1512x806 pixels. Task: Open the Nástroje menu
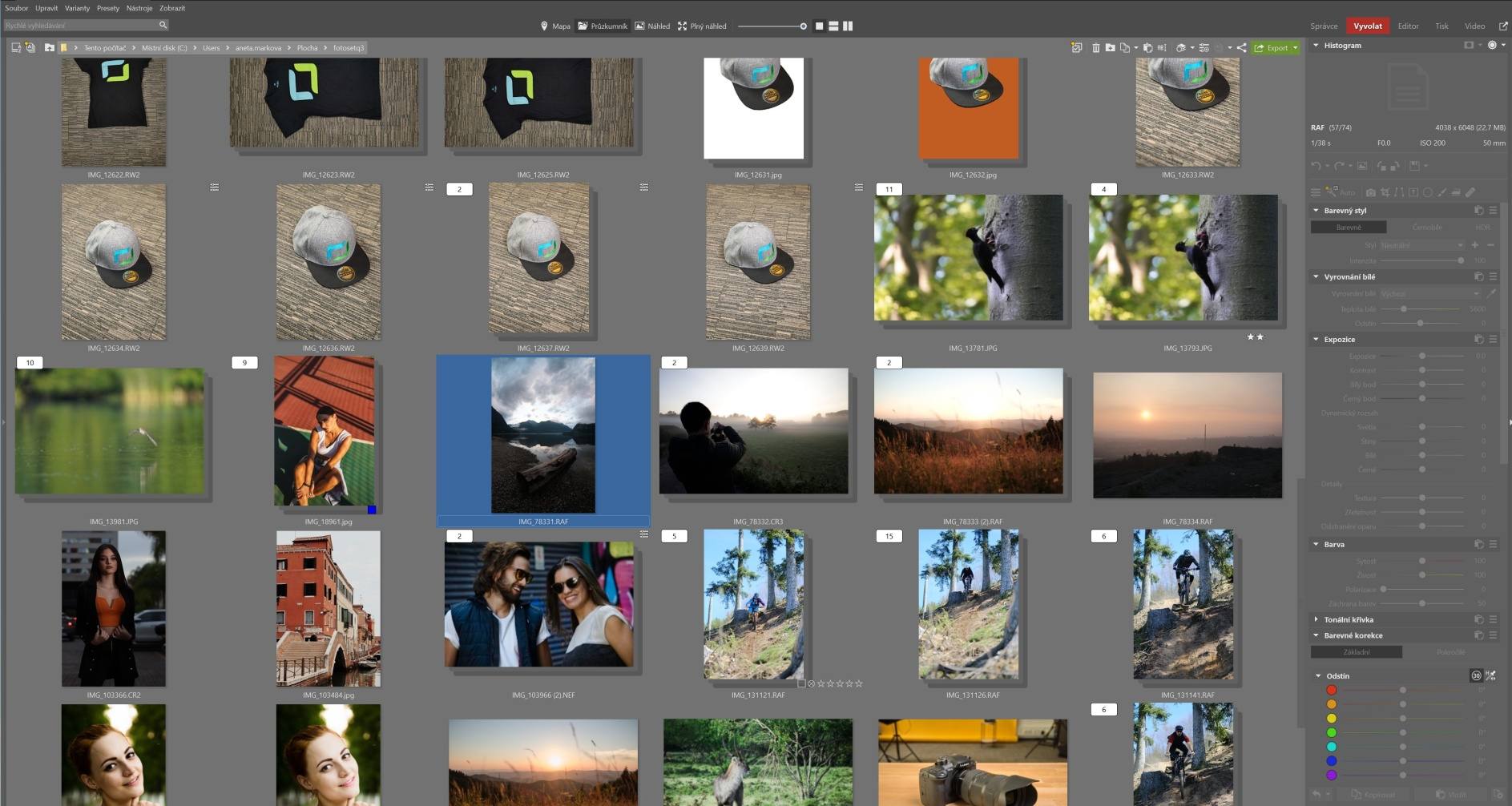[139, 8]
